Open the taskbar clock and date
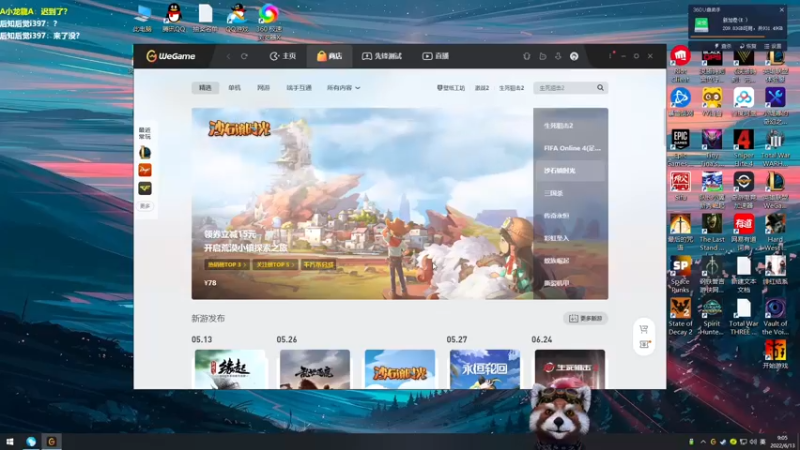 [782, 442]
